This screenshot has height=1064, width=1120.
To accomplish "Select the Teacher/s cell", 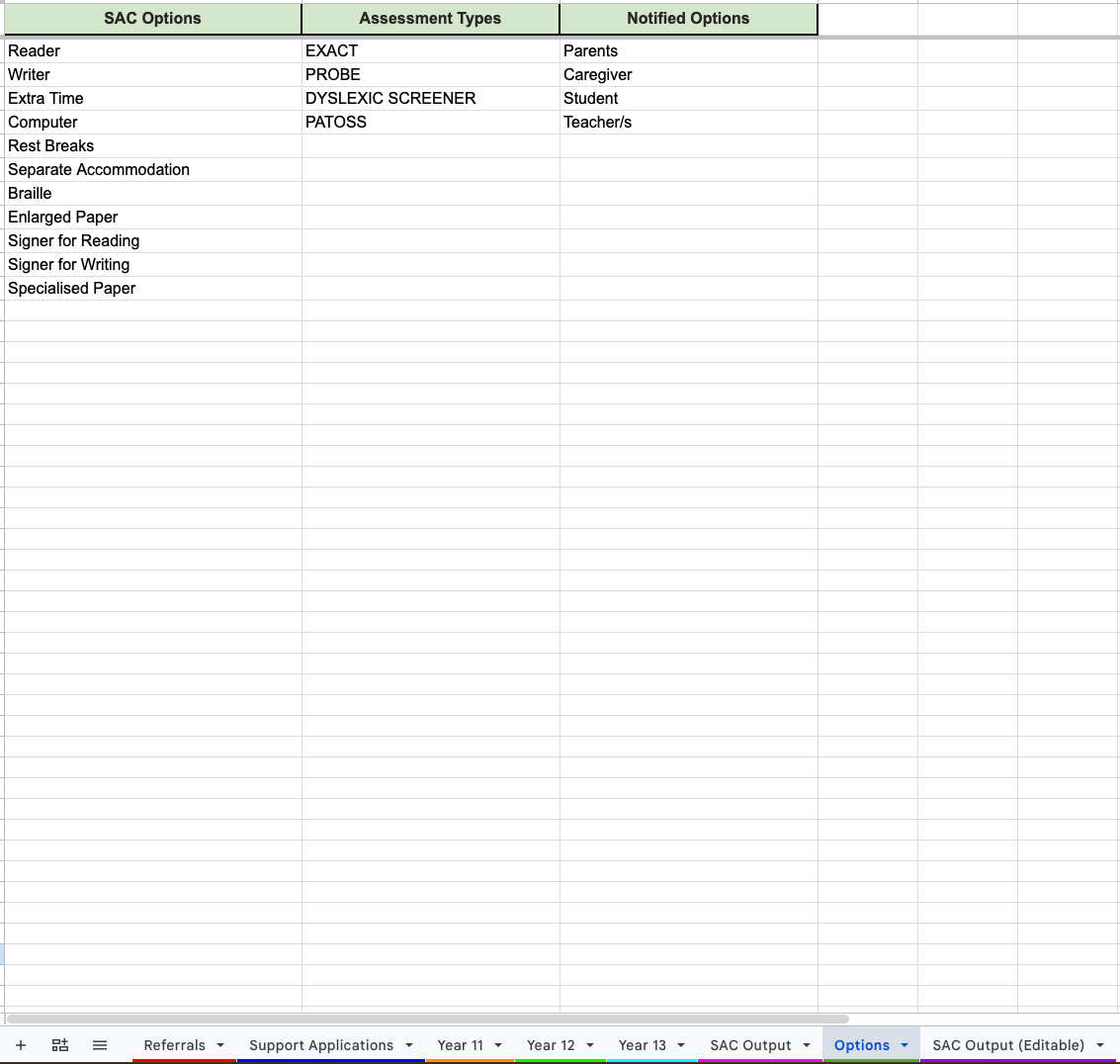I will (x=689, y=123).
